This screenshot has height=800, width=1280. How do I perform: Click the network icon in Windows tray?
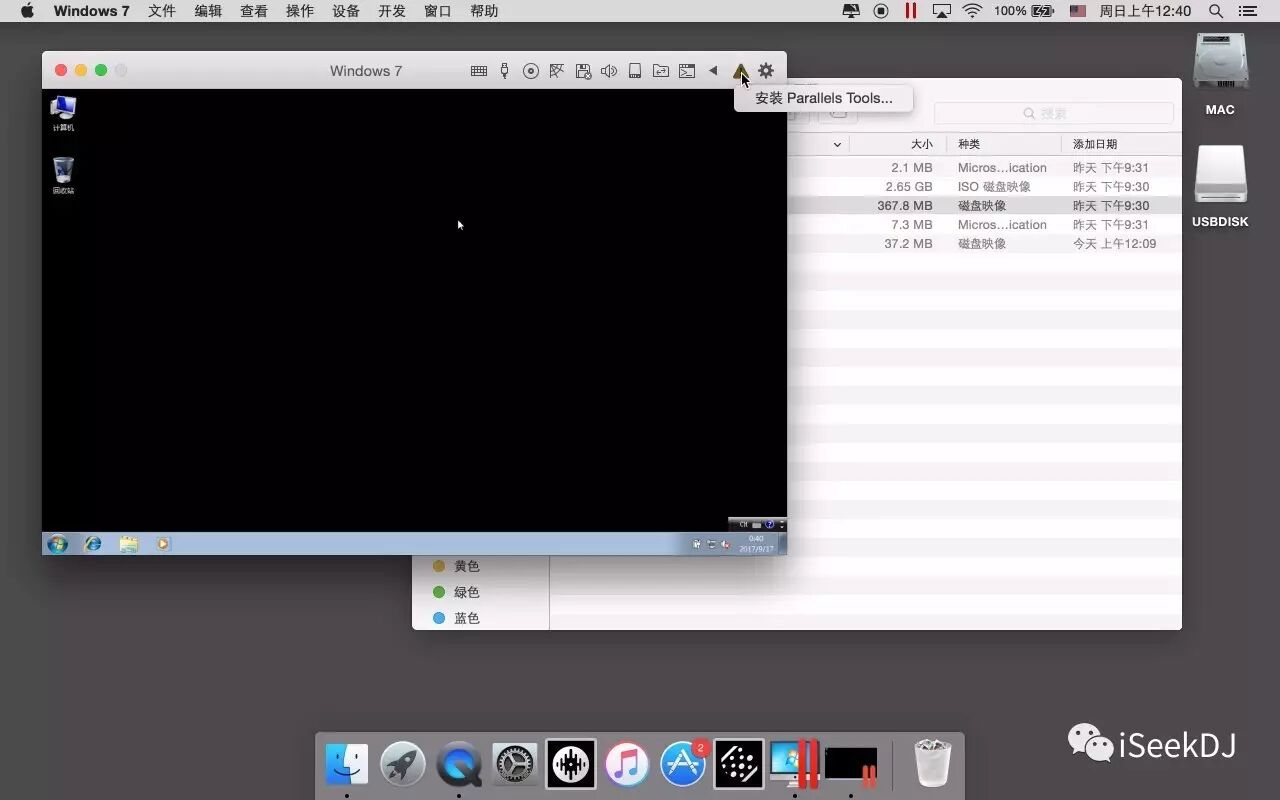pos(711,544)
